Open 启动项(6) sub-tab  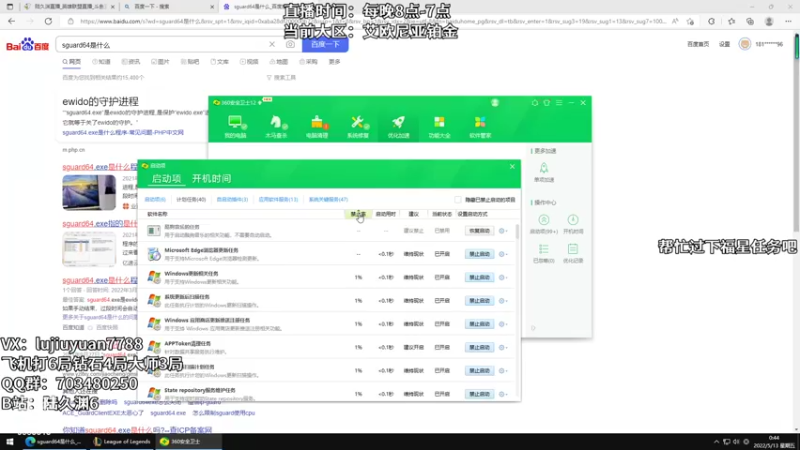155,199
